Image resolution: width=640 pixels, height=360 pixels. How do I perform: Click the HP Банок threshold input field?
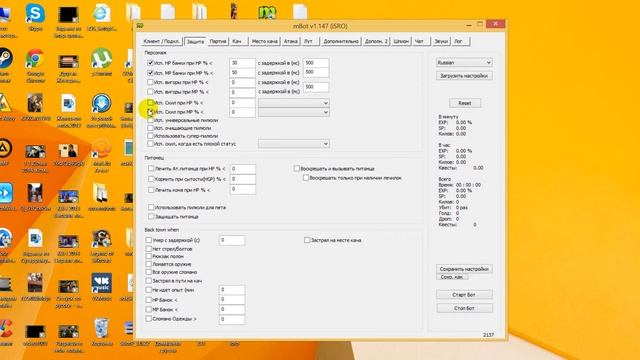click(x=232, y=300)
